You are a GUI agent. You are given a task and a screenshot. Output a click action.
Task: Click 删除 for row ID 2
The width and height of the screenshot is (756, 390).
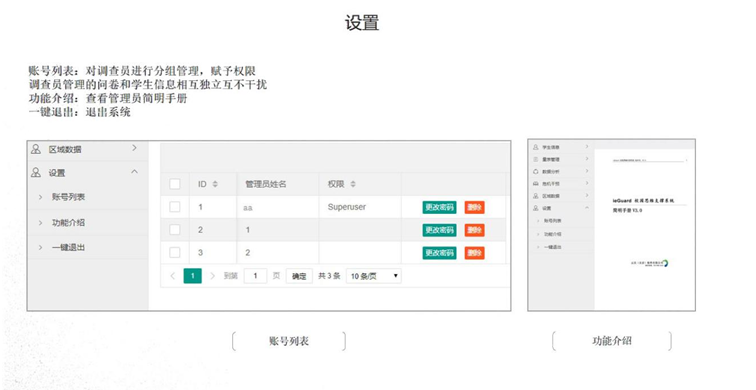(474, 230)
